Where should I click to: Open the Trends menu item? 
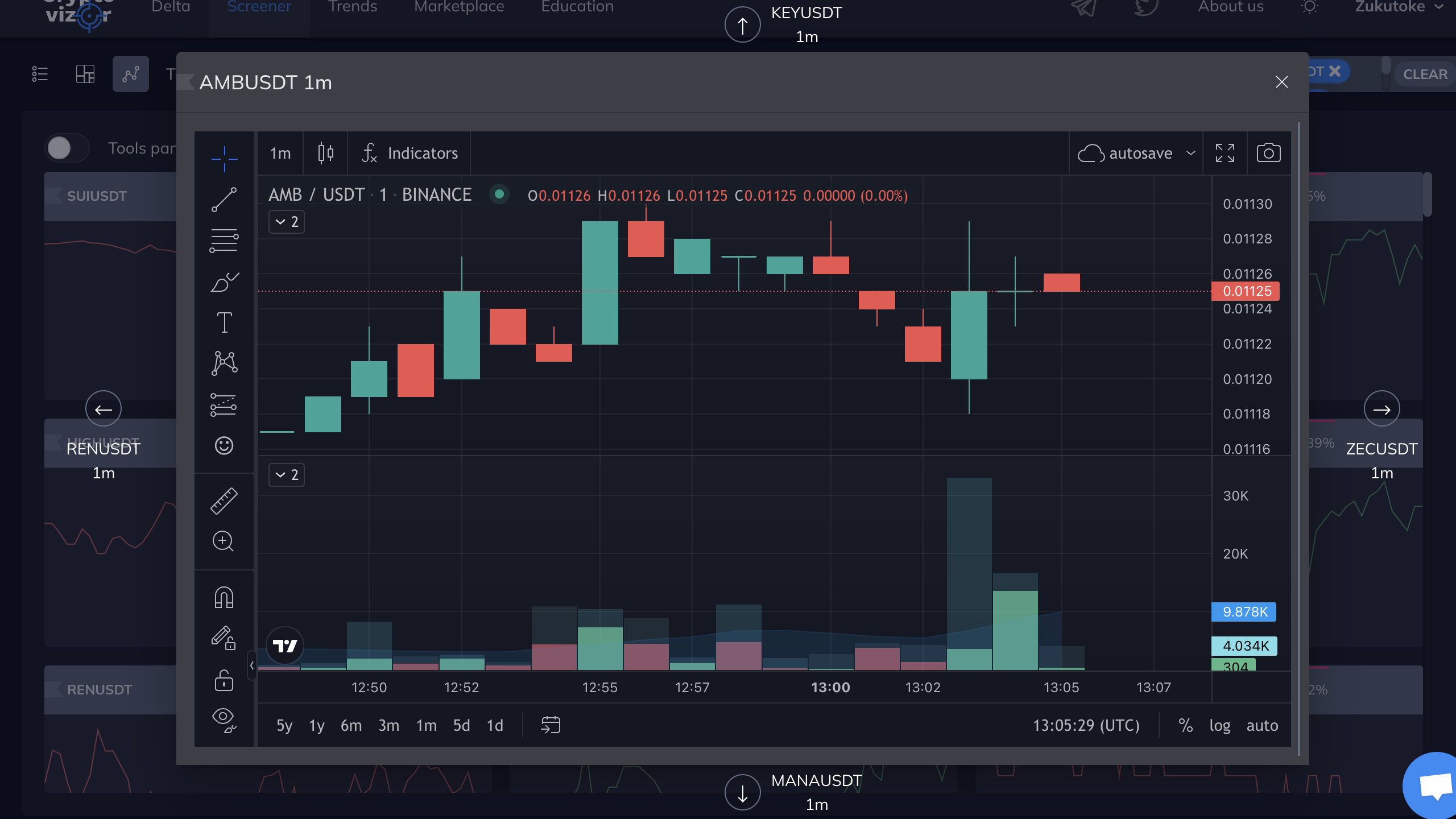tap(353, 7)
